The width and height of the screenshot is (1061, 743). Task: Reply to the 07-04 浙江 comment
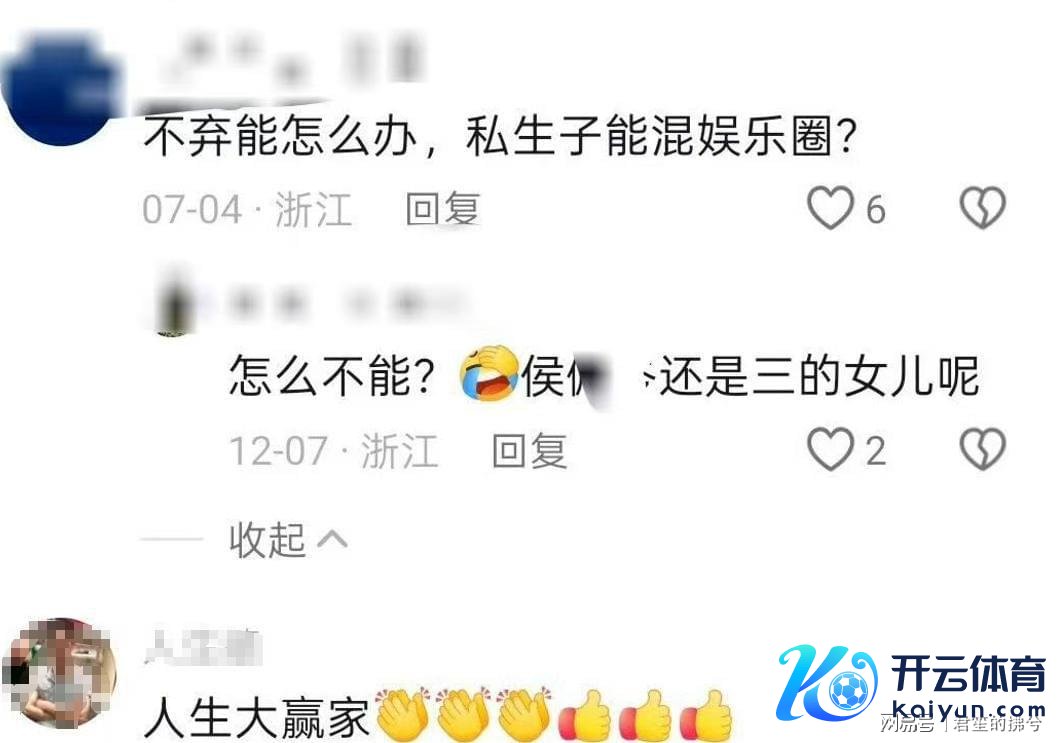pos(443,208)
